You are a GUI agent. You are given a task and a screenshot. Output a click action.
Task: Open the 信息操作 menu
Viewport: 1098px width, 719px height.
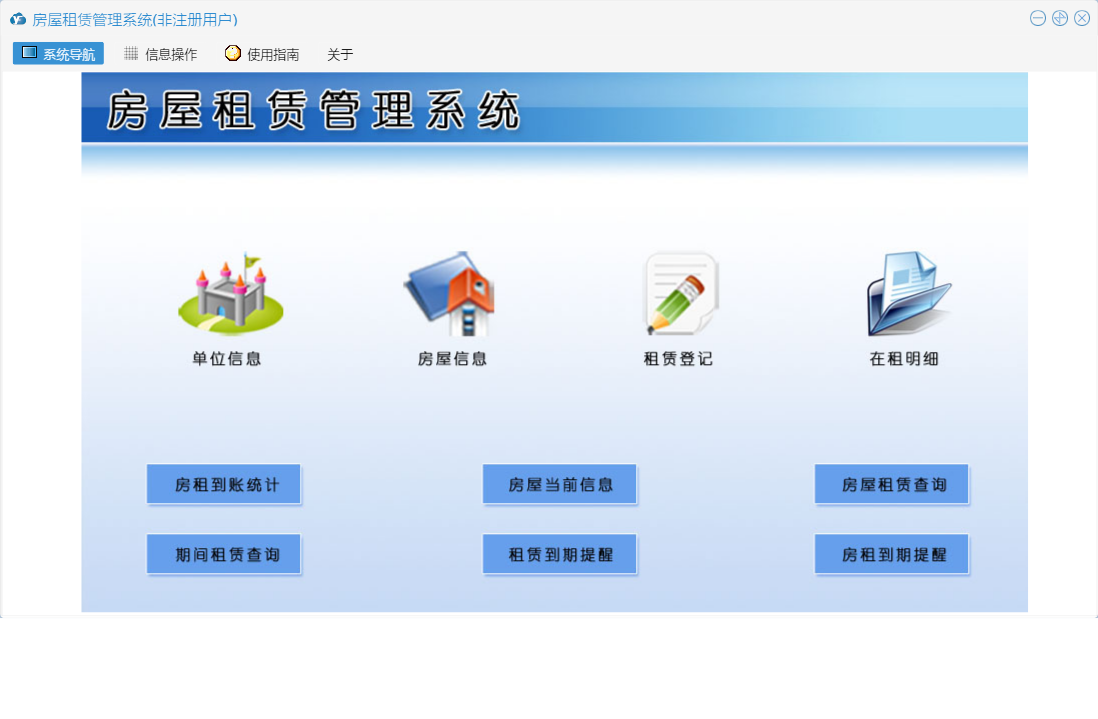tap(160, 54)
